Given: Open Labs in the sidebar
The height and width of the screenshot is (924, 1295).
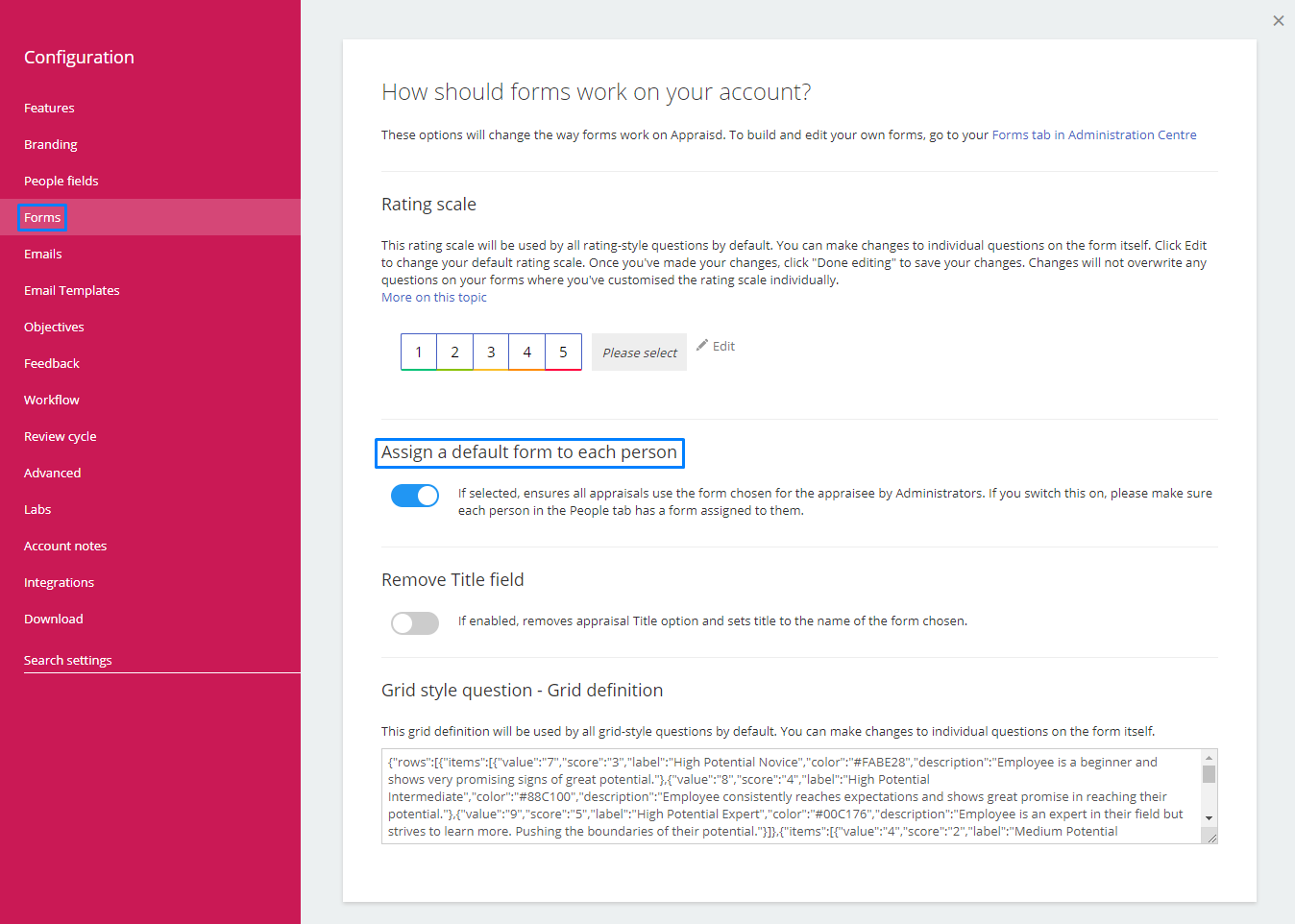Looking at the screenshot, I should click(x=37, y=509).
